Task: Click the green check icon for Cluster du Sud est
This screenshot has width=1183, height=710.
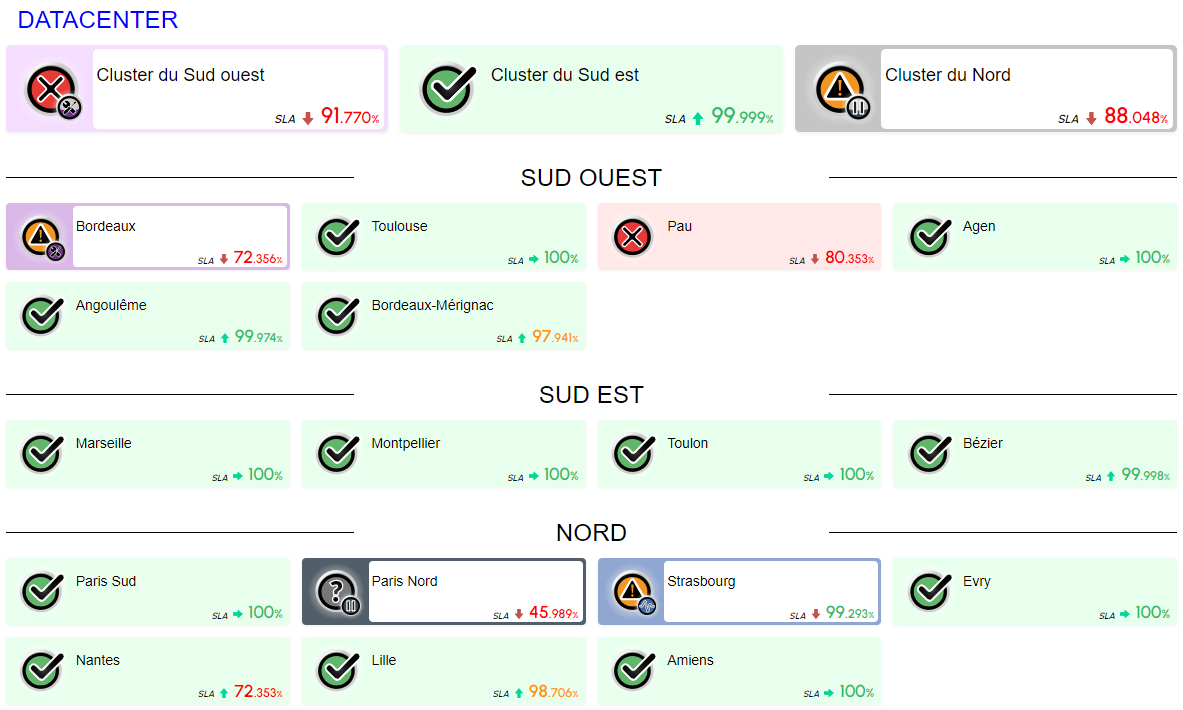Action: [x=446, y=88]
